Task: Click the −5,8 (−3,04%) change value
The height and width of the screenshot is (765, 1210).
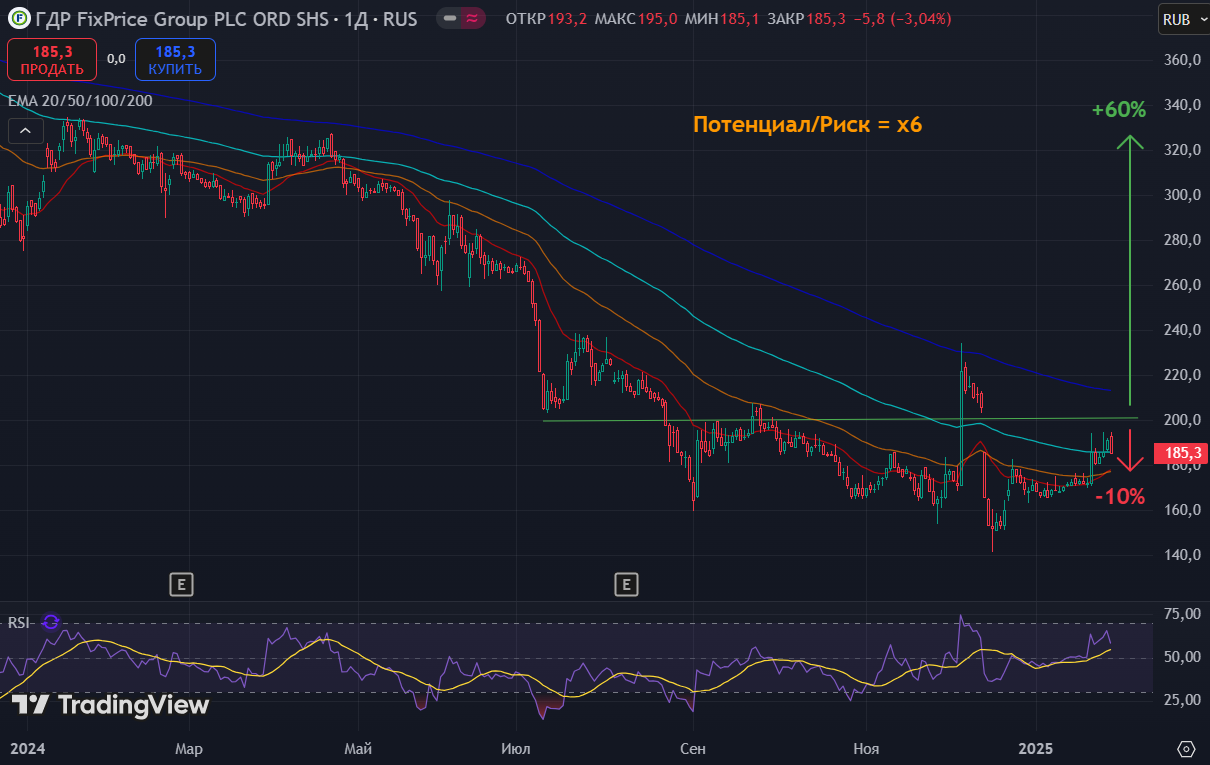Action: click(x=902, y=19)
